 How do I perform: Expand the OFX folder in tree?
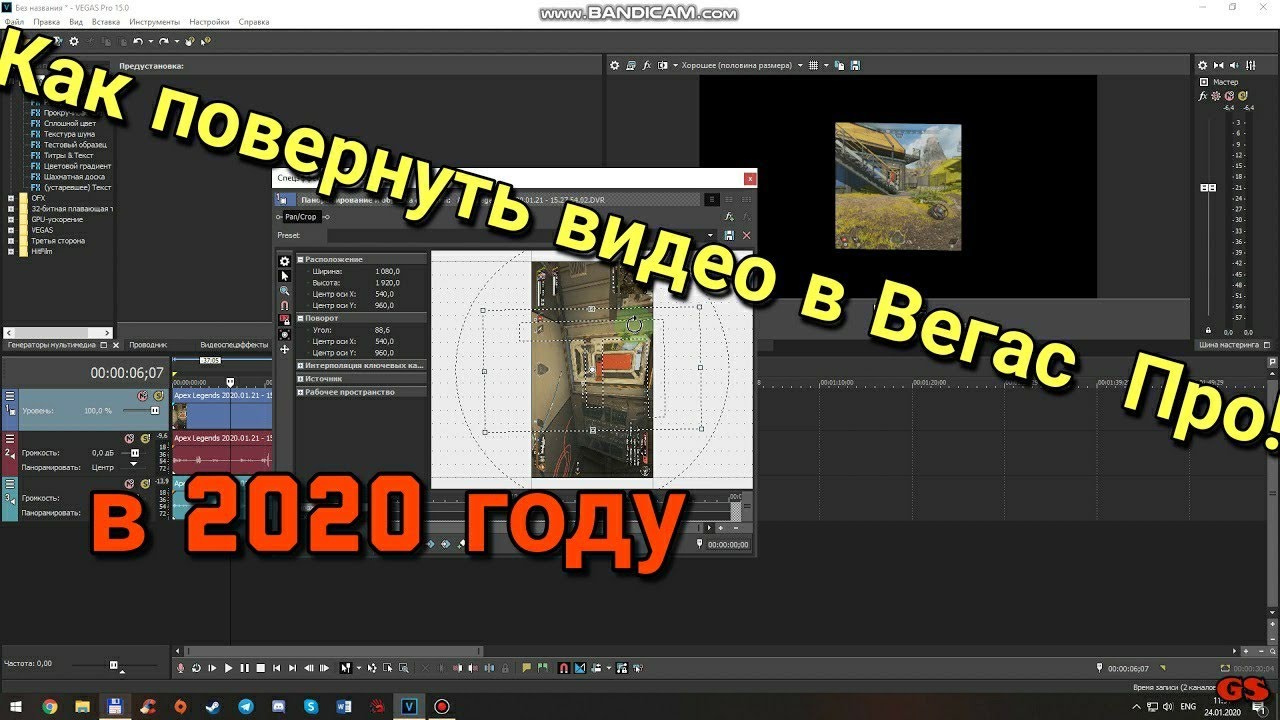tap(11, 198)
